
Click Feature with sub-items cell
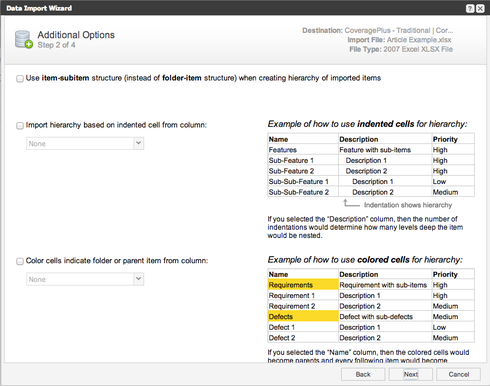[x=385, y=150]
